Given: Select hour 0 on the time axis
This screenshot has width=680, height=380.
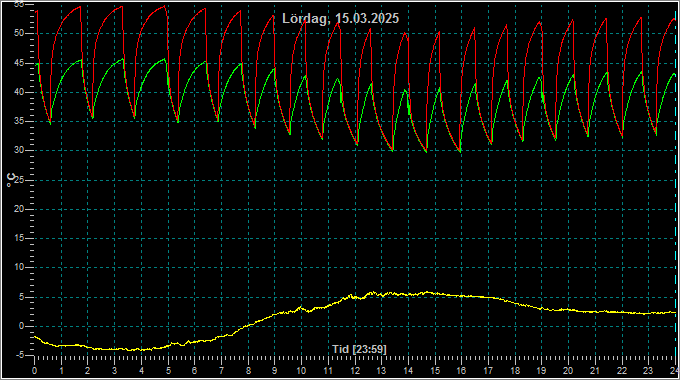Looking at the screenshot, I should 35,371.
